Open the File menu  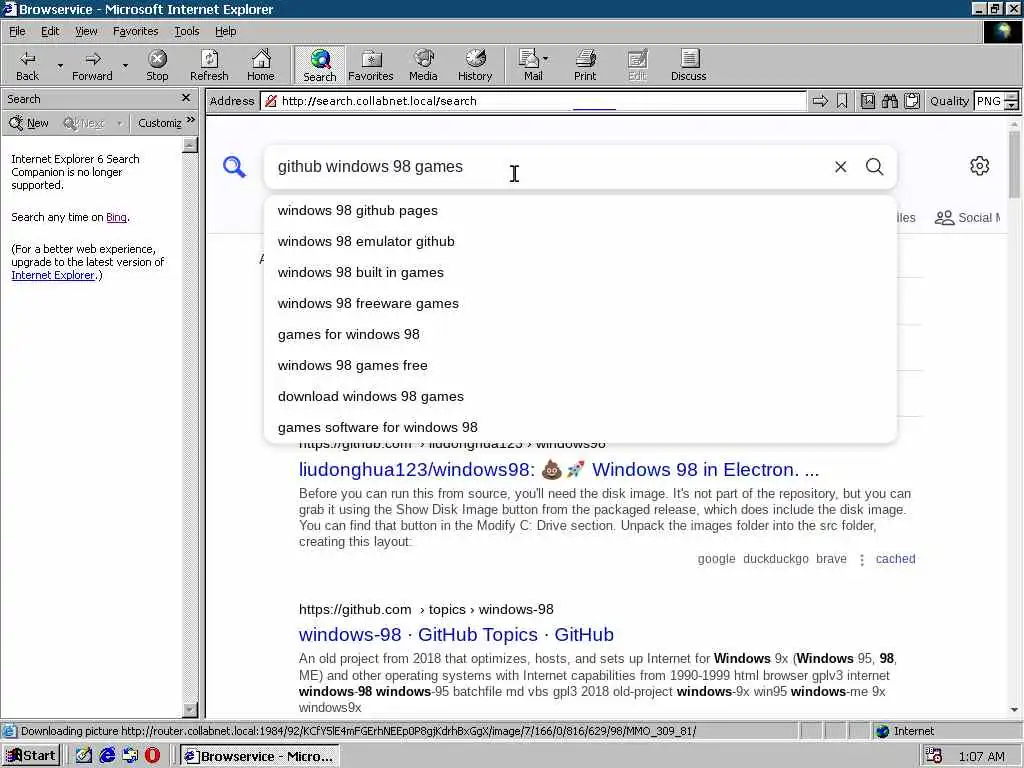(x=17, y=31)
